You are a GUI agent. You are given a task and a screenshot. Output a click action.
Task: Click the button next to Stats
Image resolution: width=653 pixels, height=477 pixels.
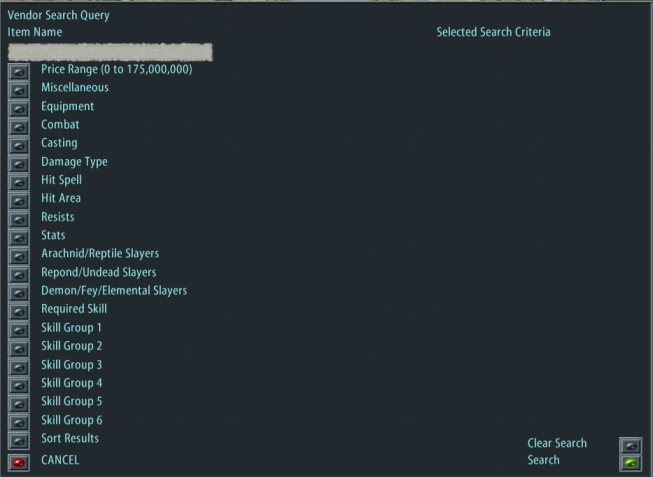tap(19, 237)
